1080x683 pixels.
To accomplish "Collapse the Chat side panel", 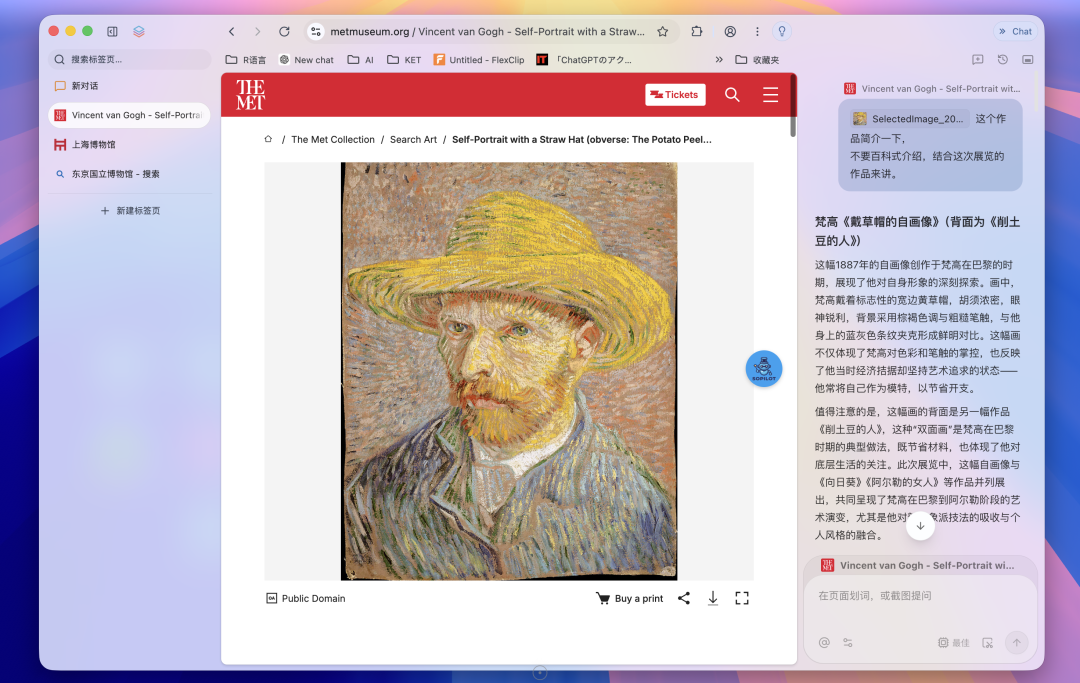I will 1015,32.
